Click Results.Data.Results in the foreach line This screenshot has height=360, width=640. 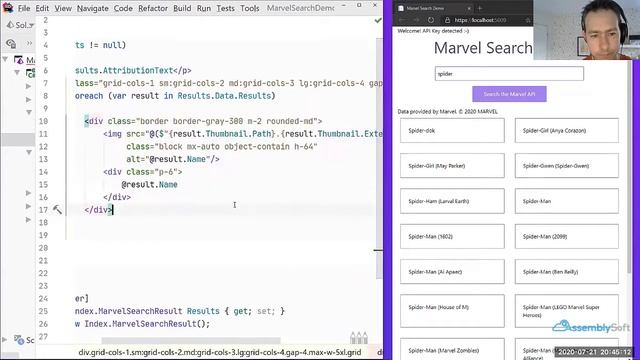224,96
